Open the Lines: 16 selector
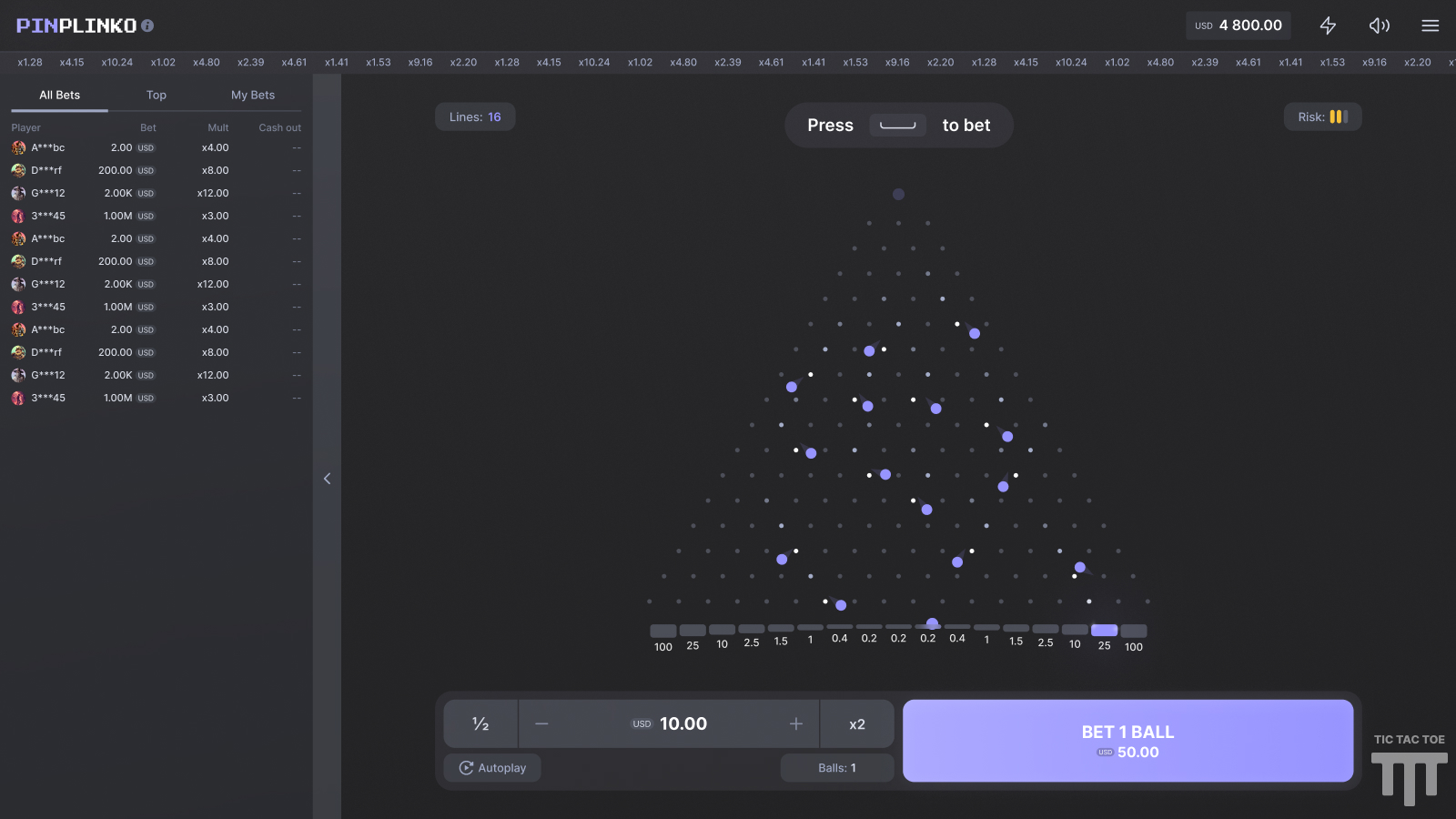This screenshot has height=819, width=1456. click(475, 116)
